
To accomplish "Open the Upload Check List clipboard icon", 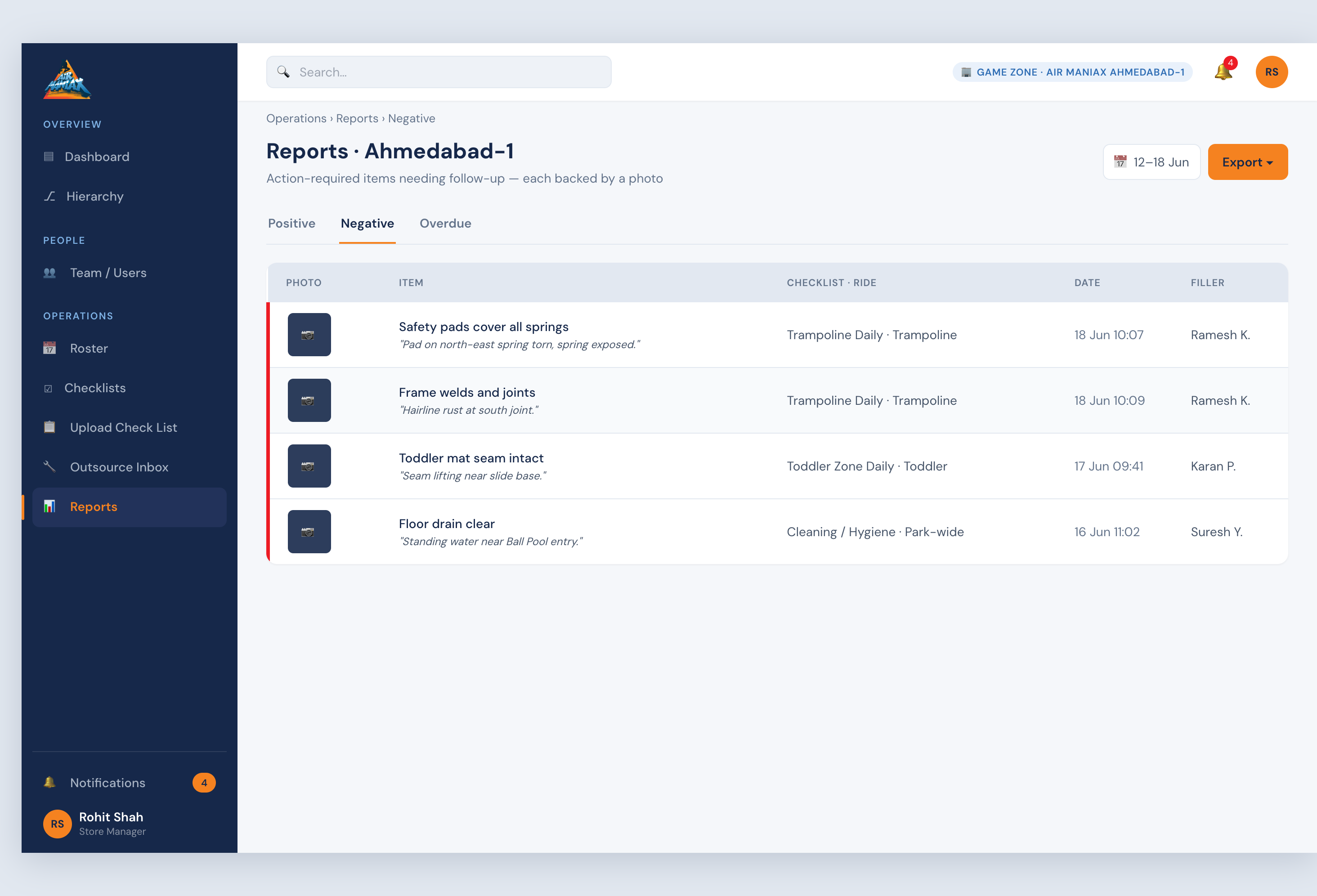I will (50, 427).
